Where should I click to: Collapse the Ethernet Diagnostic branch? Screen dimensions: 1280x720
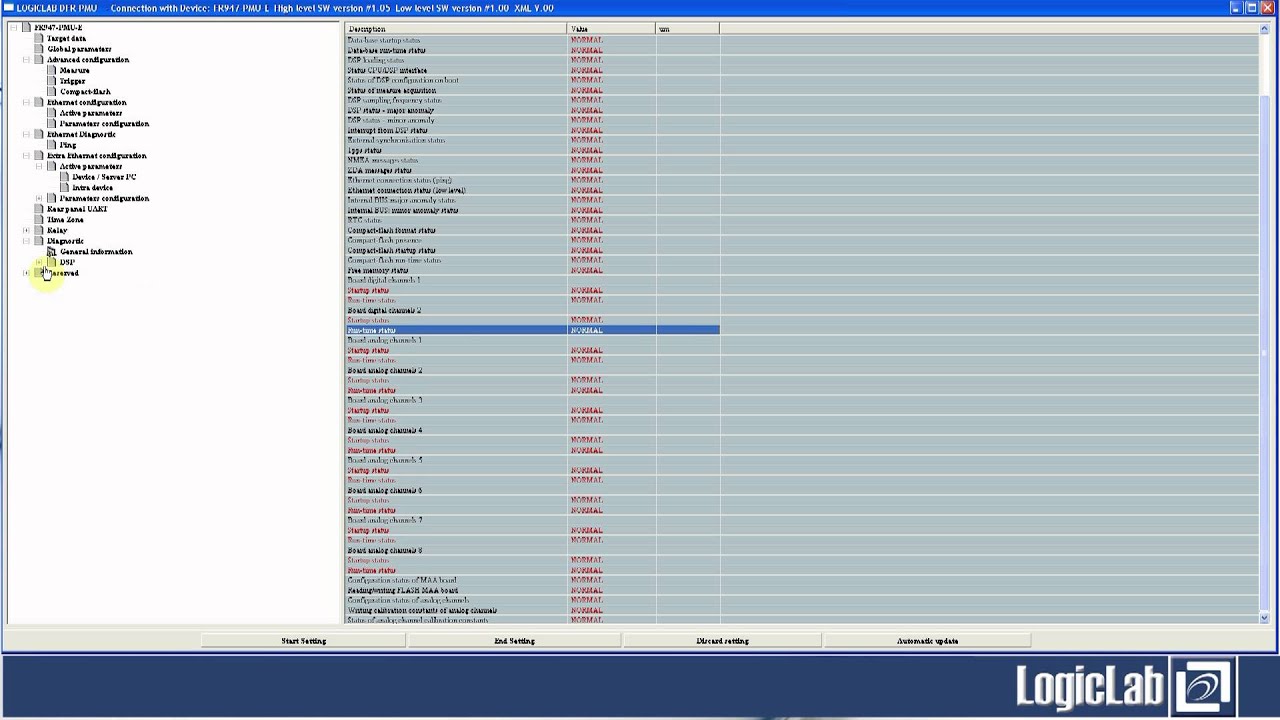[x=26, y=134]
